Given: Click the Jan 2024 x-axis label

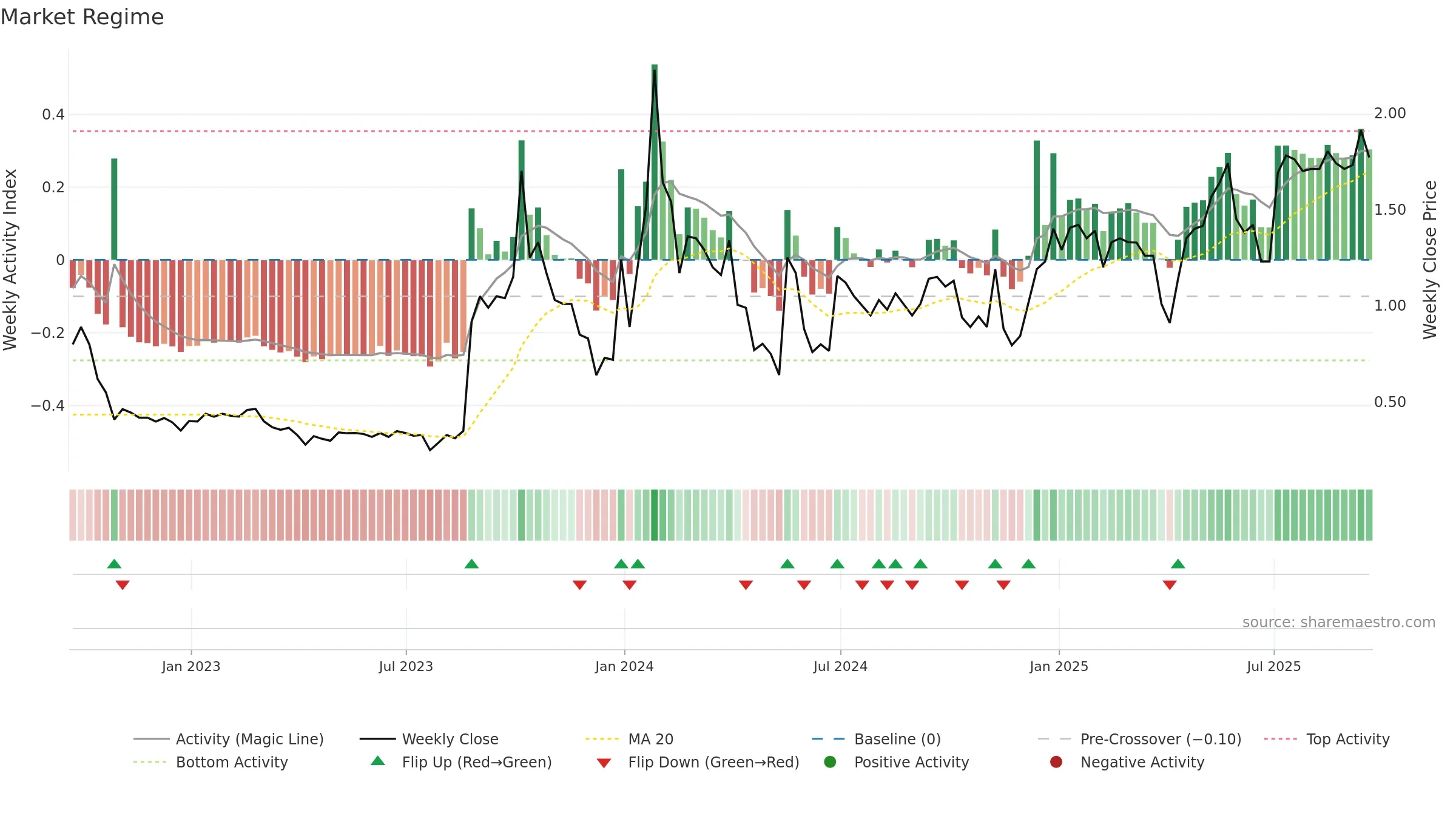Looking at the screenshot, I should coord(624,666).
